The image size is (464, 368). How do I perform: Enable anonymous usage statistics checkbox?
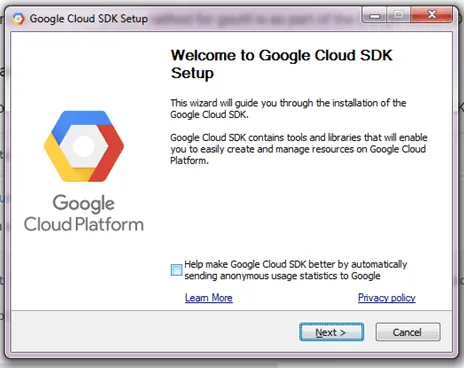(x=176, y=270)
